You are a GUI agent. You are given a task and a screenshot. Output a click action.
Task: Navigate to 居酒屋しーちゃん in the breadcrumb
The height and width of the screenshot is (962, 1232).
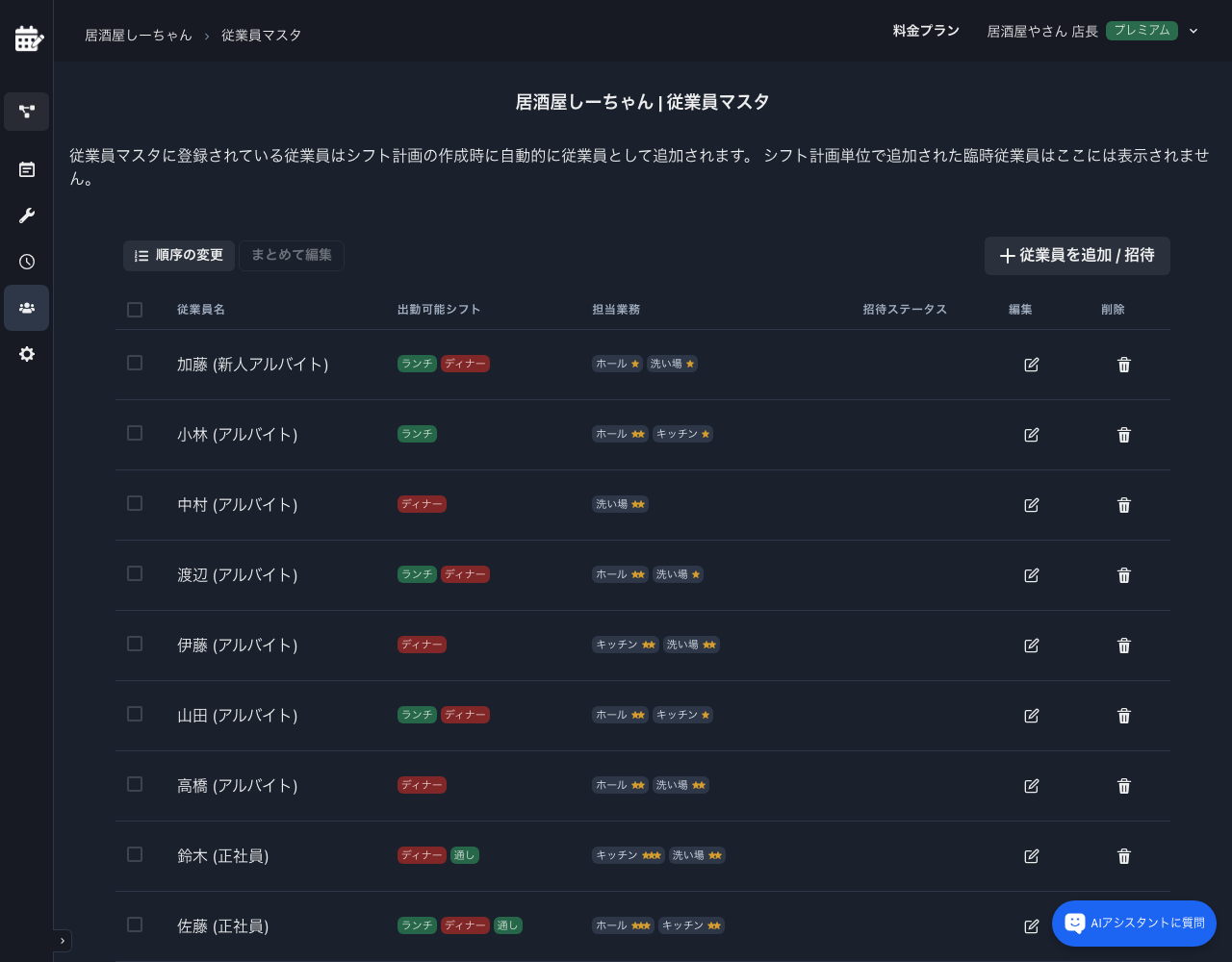tap(138, 35)
